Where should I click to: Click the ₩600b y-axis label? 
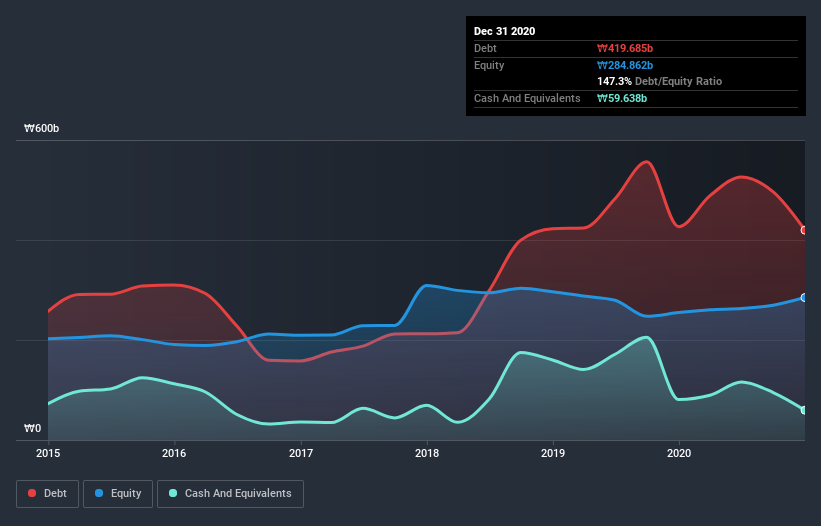click(x=41, y=128)
